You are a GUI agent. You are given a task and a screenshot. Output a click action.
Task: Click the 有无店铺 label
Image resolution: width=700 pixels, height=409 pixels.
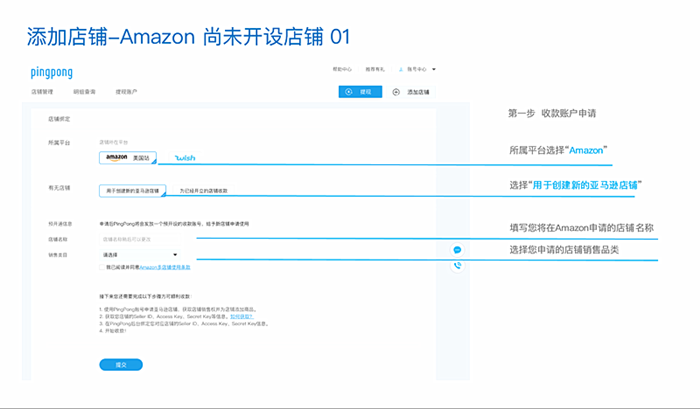[59, 188]
